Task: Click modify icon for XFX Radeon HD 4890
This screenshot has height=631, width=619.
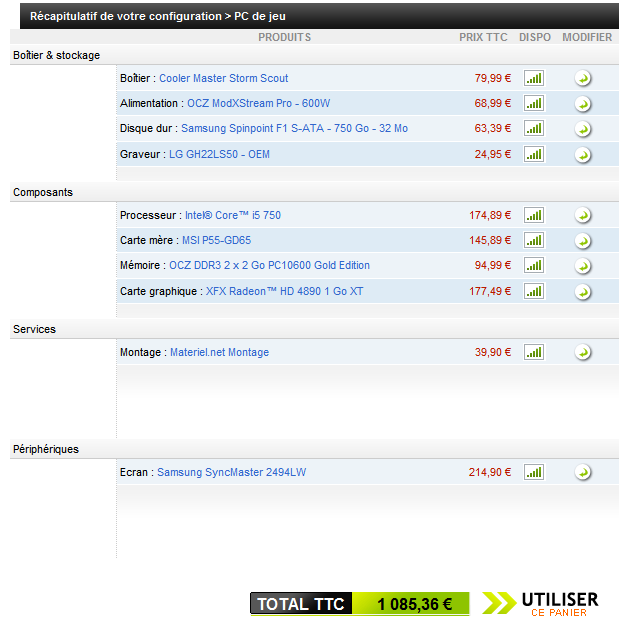Action: [582, 292]
